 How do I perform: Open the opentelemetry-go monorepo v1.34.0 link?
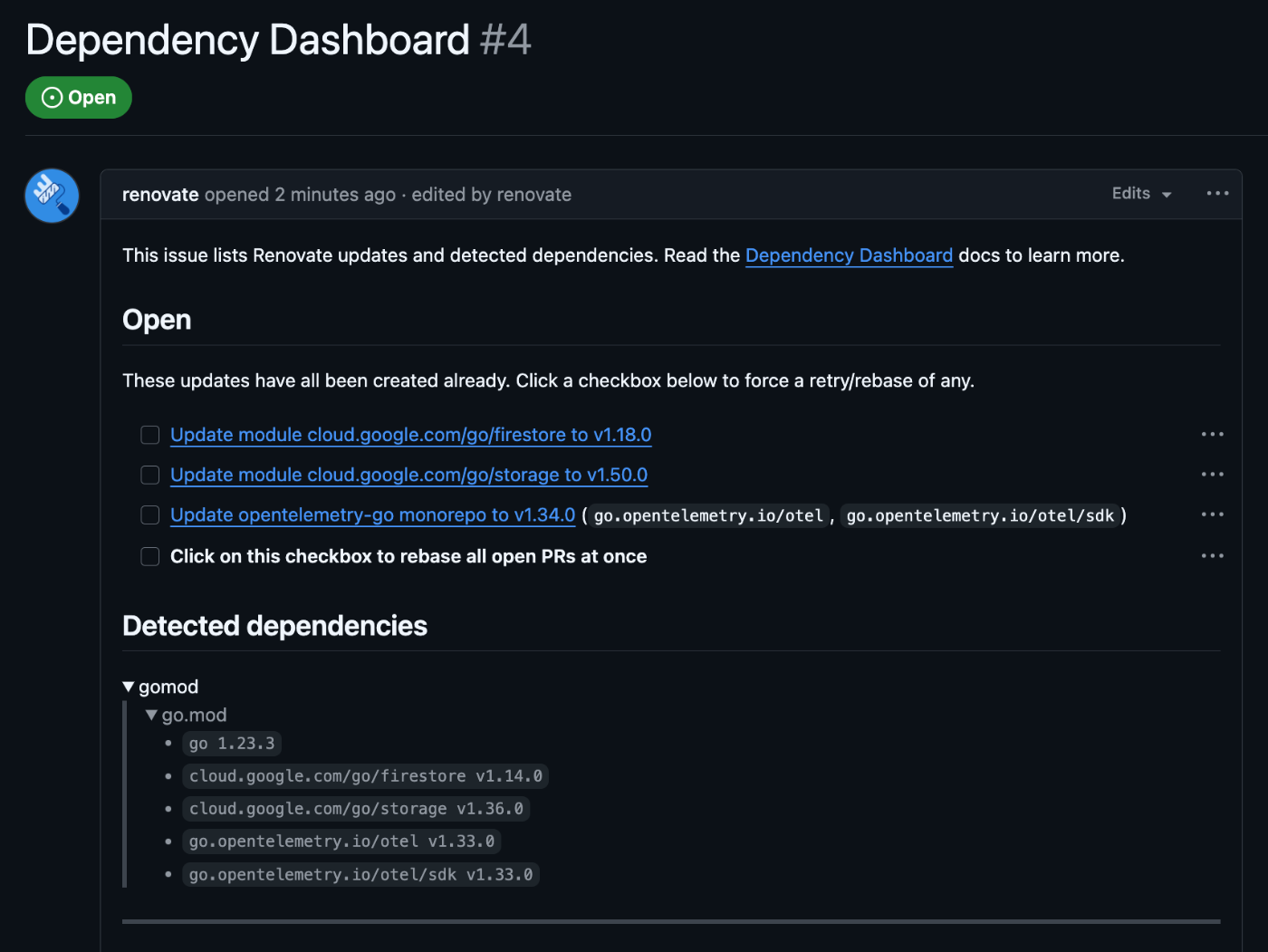coord(372,514)
